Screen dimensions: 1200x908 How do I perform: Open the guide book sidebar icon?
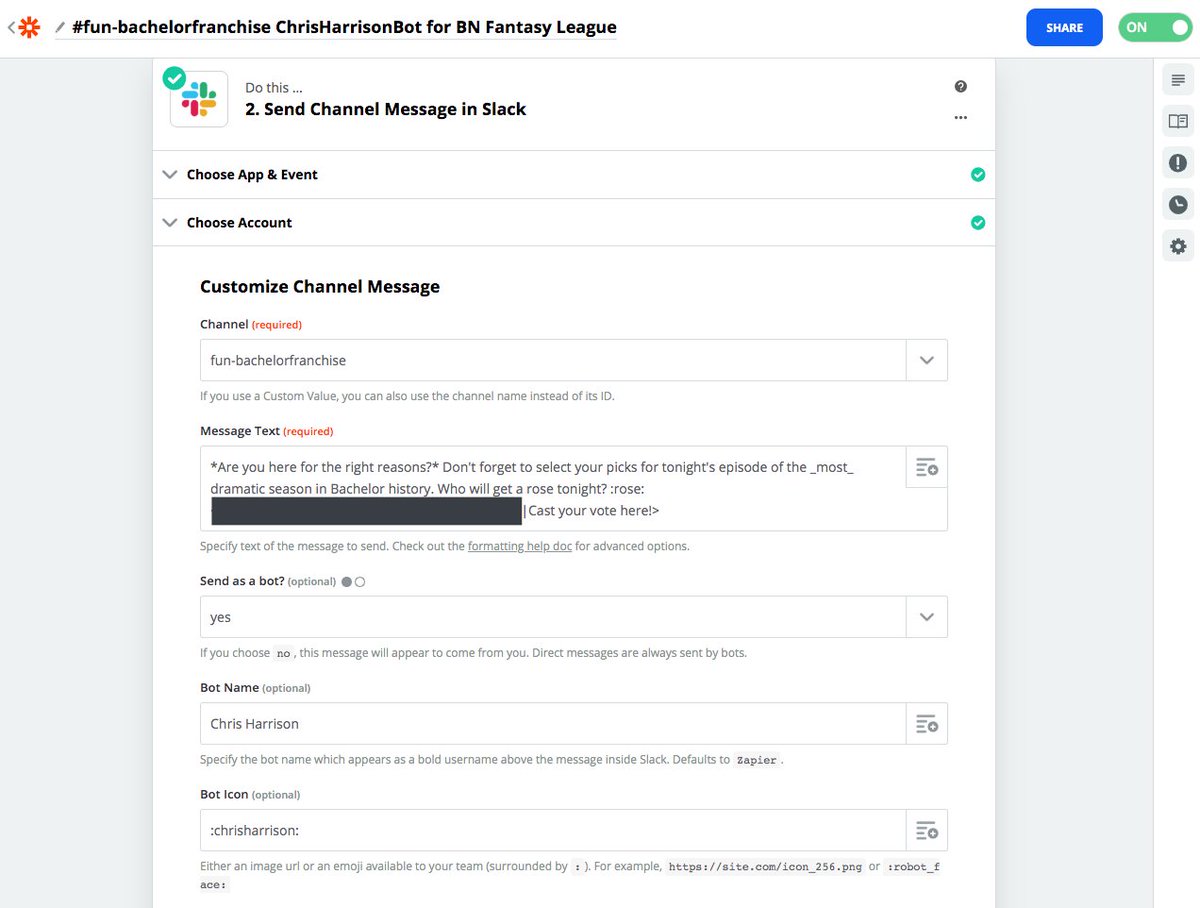pyautogui.click(x=1178, y=122)
